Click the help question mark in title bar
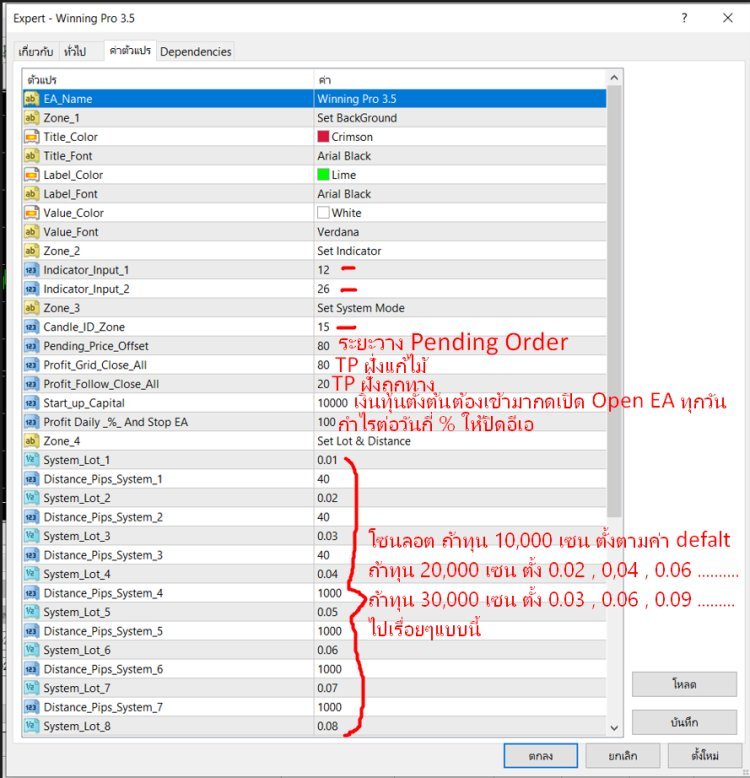 684,18
